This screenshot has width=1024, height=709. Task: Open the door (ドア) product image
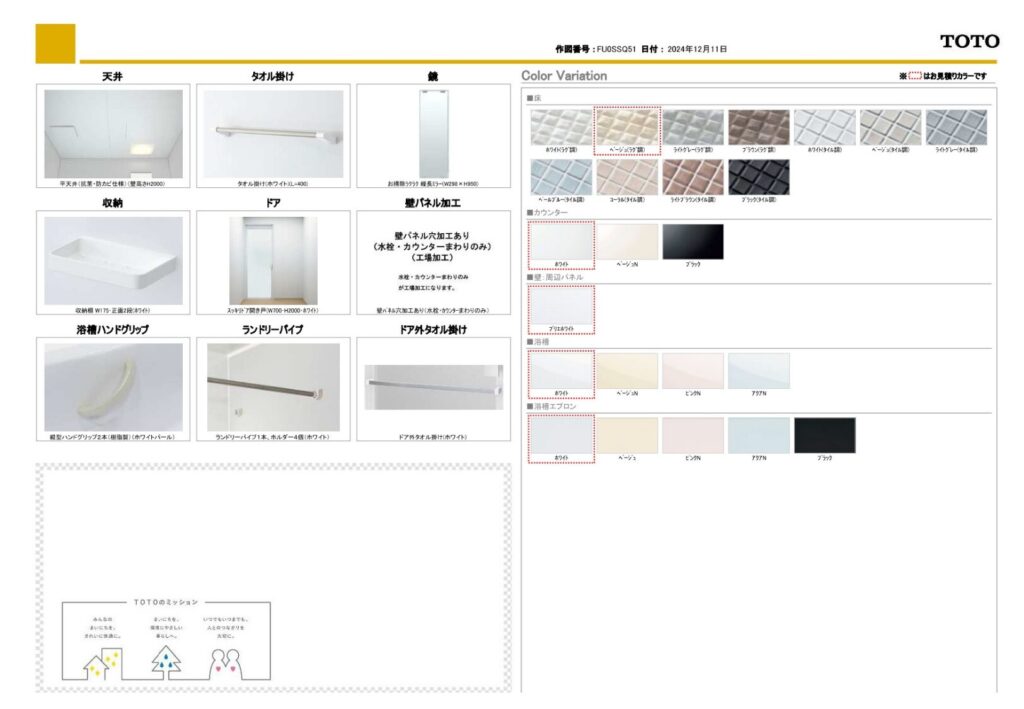coord(273,260)
